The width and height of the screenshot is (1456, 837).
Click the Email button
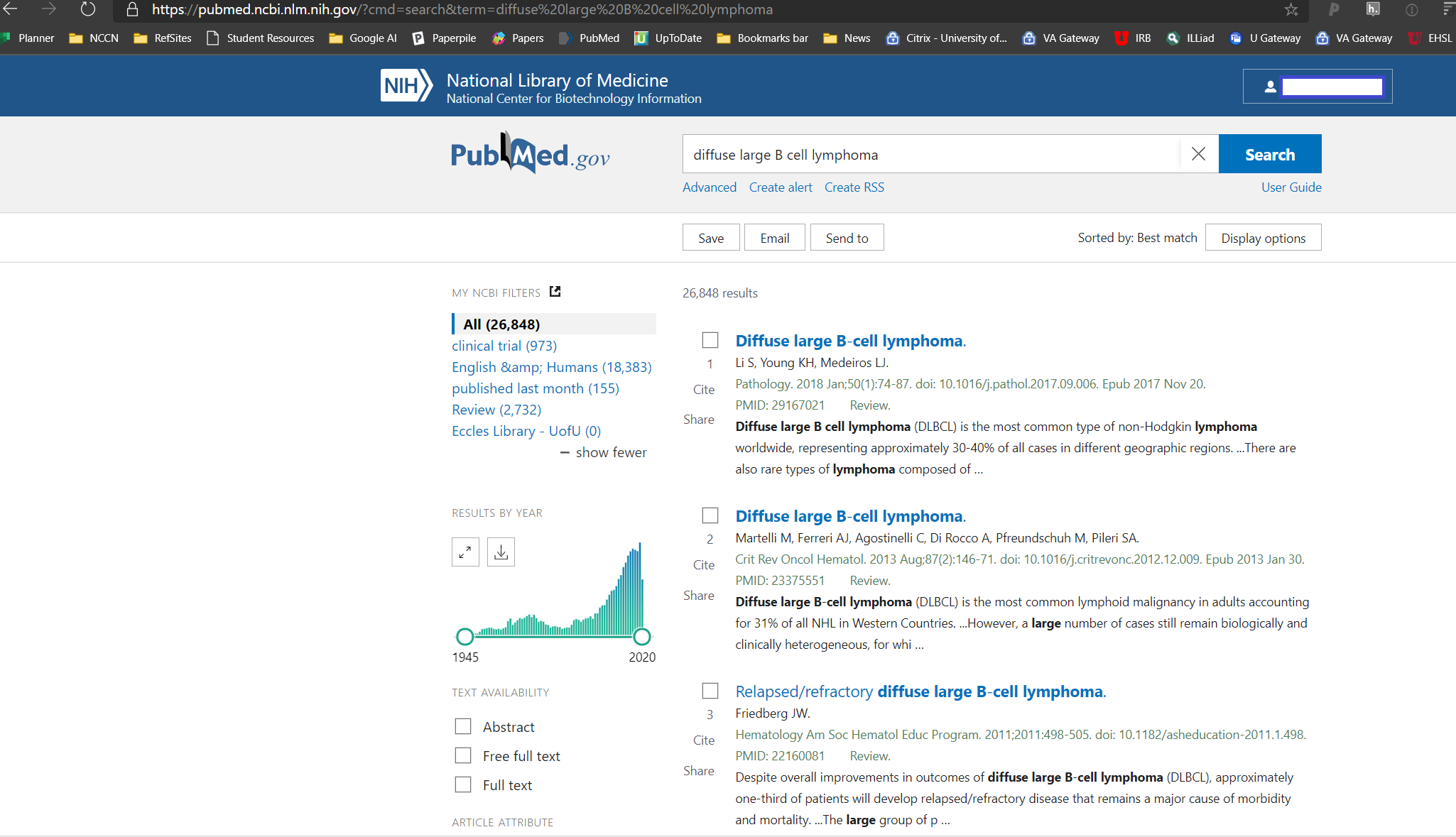pyautogui.click(x=775, y=238)
